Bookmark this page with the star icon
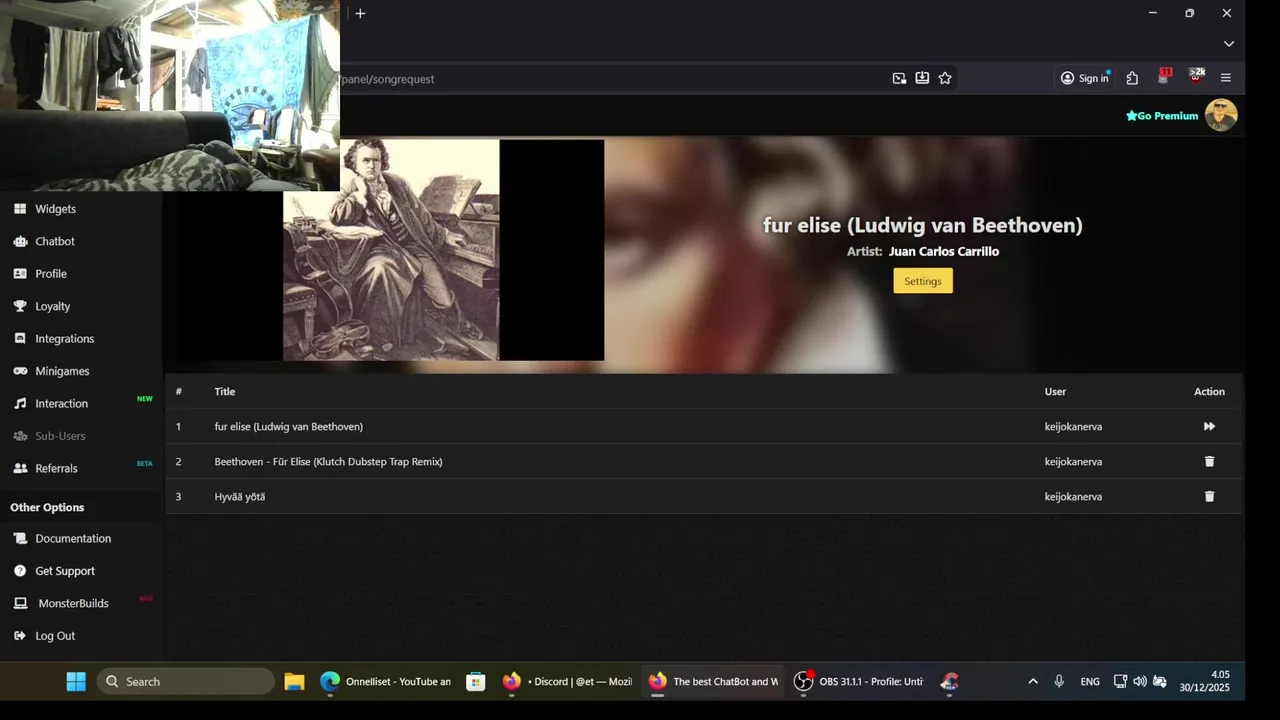This screenshot has height=720, width=1280. [x=945, y=78]
